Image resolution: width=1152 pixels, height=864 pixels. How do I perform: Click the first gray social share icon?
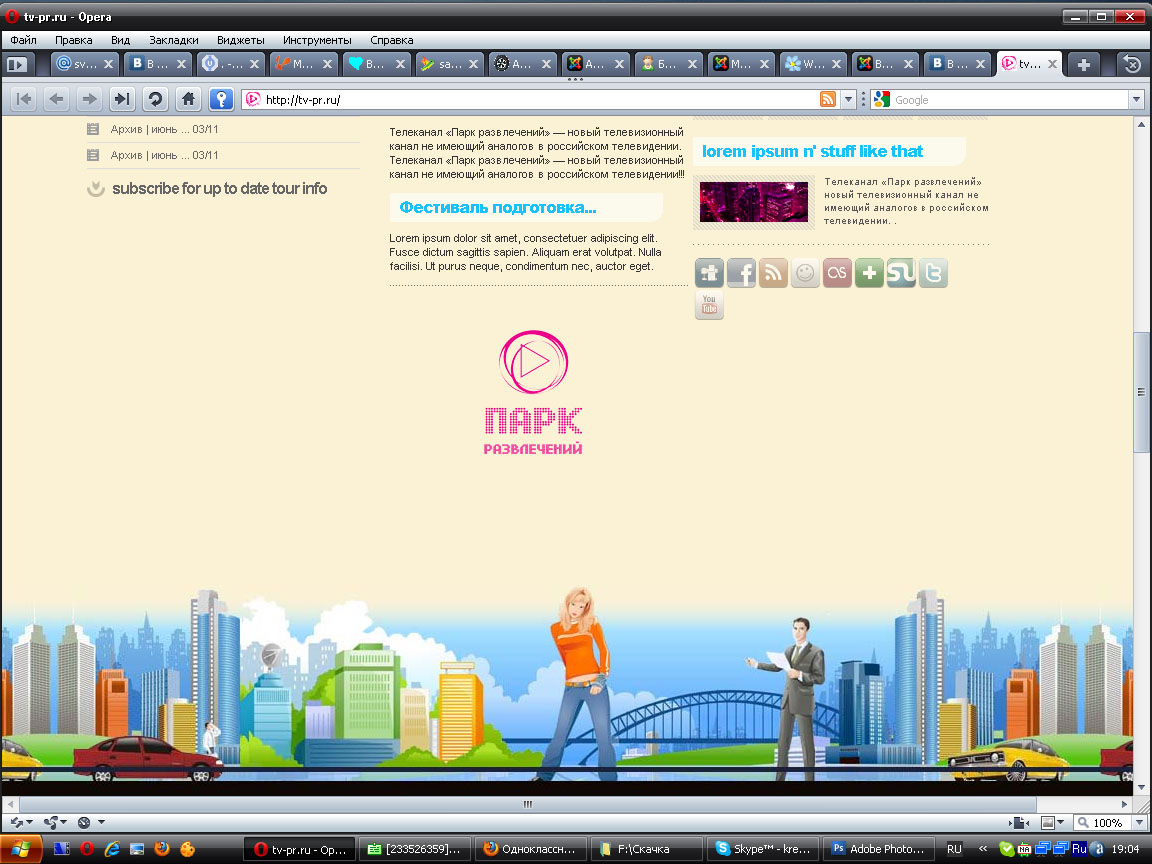pyautogui.click(x=709, y=273)
